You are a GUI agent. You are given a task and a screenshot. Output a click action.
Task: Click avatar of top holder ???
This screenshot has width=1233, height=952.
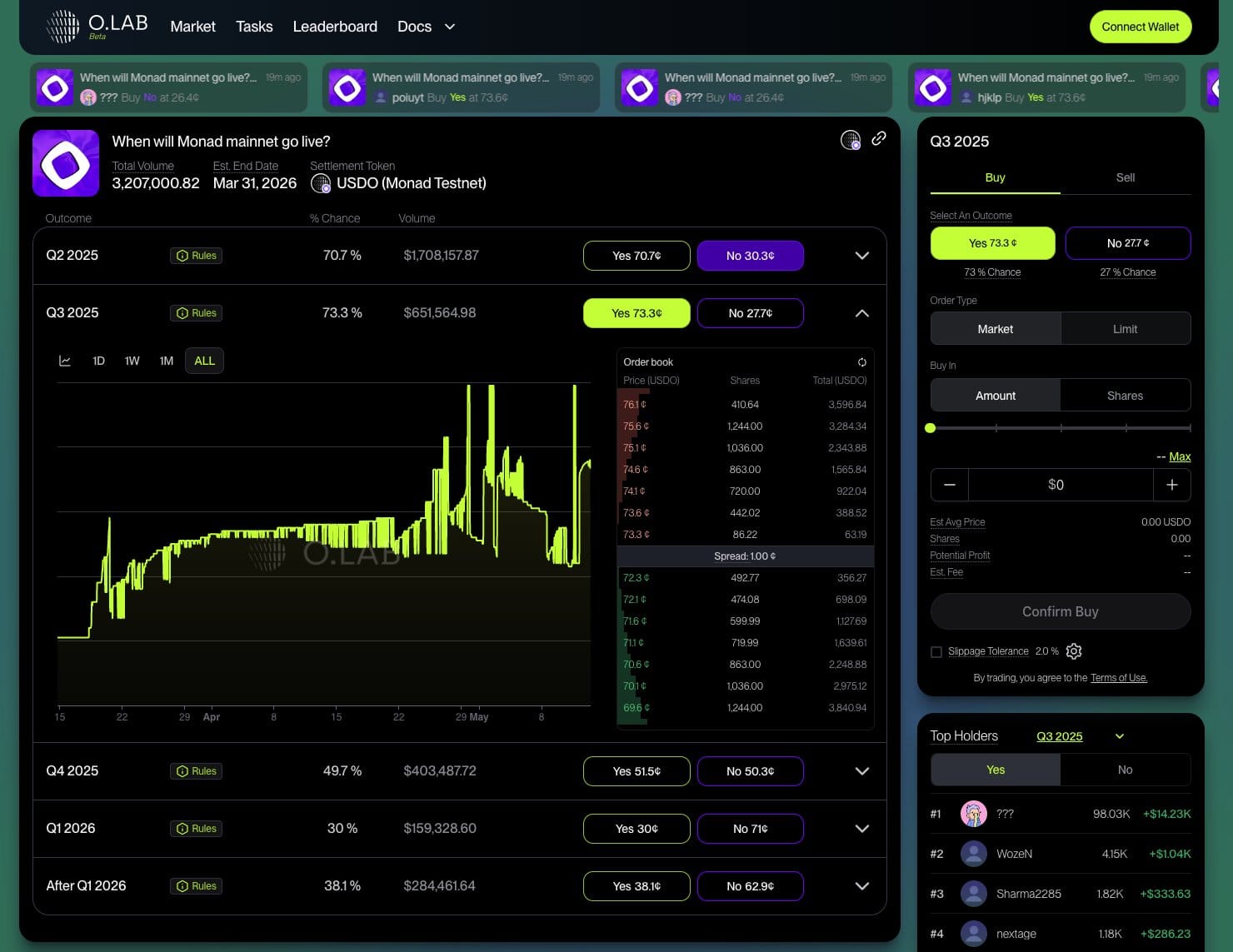click(x=974, y=814)
